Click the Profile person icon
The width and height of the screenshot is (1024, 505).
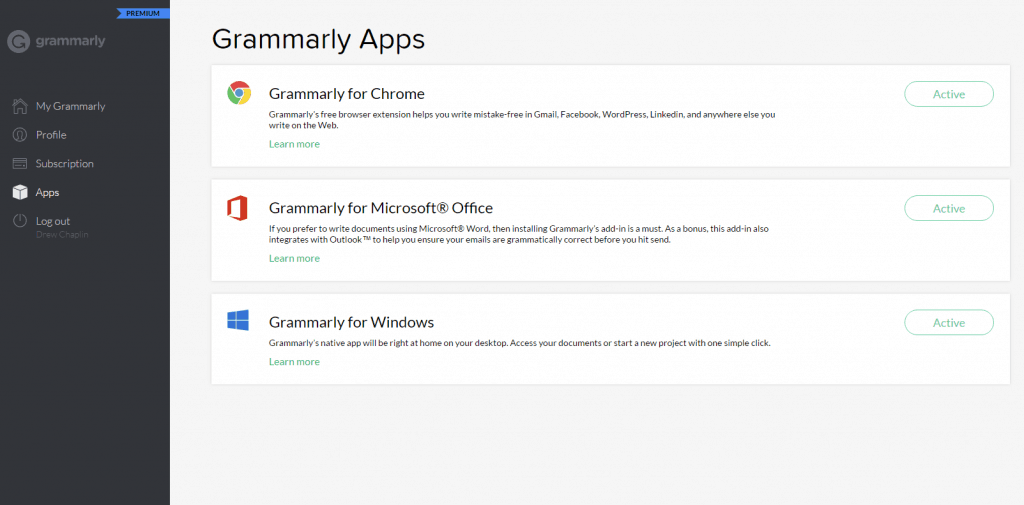click(20, 135)
